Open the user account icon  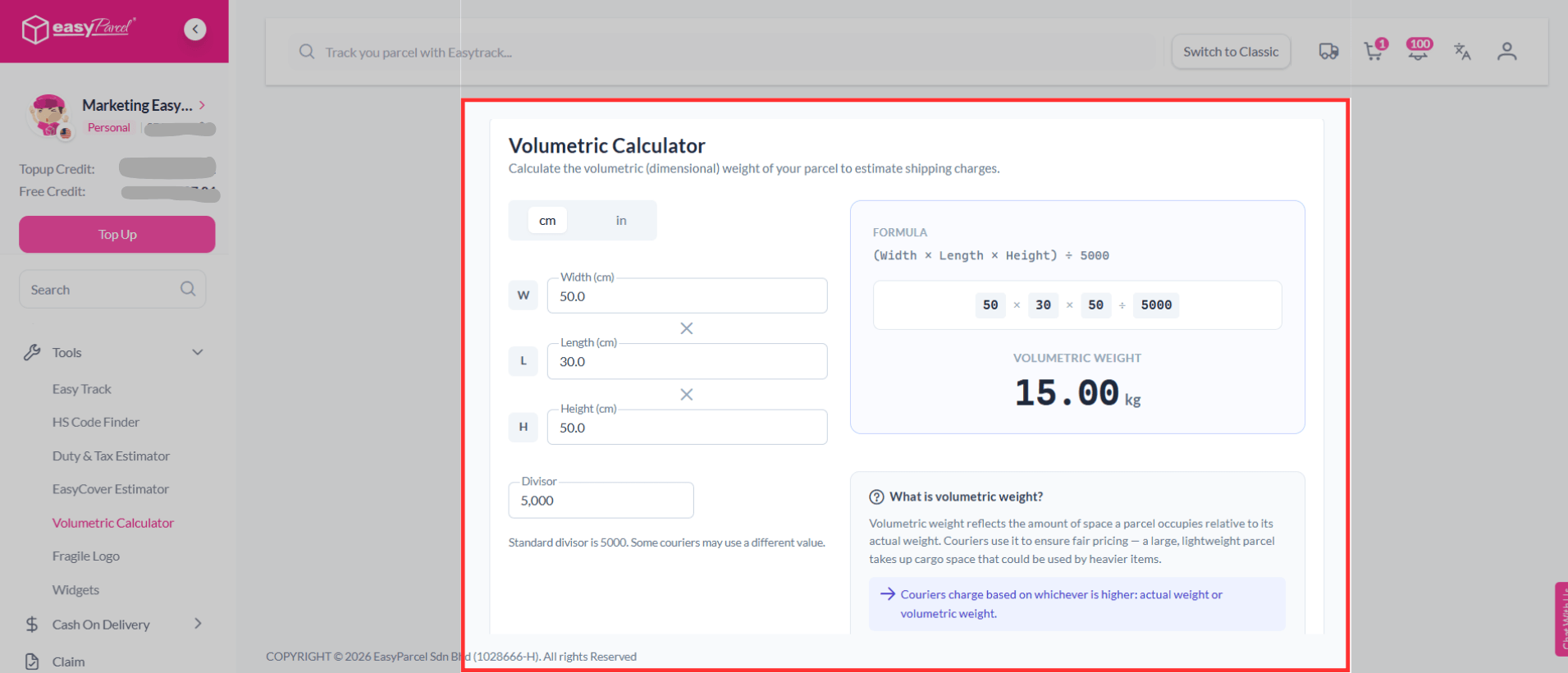click(x=1506, y=52)
